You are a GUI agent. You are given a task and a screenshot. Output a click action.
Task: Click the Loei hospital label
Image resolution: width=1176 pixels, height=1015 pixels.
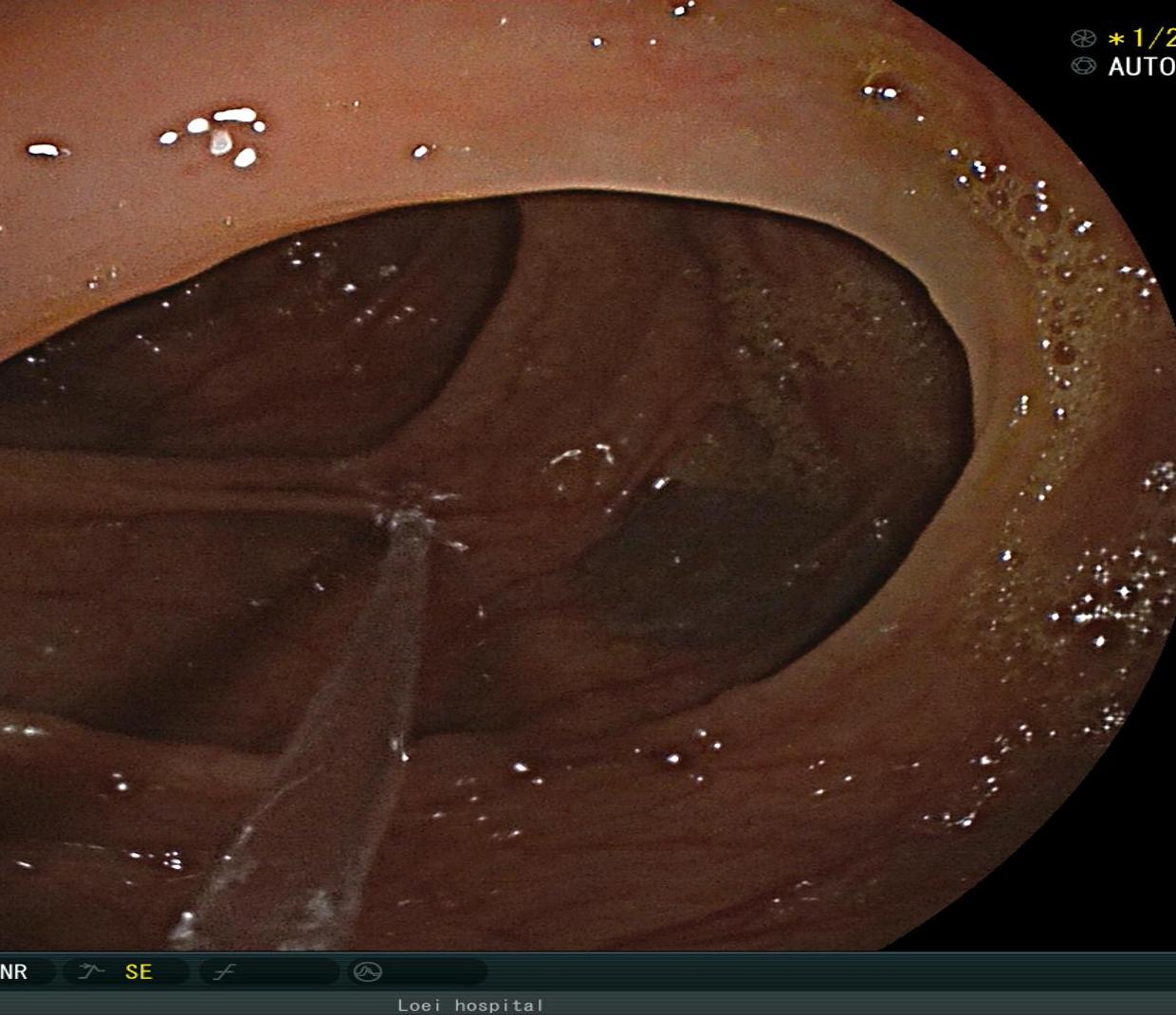[470, 1005]
